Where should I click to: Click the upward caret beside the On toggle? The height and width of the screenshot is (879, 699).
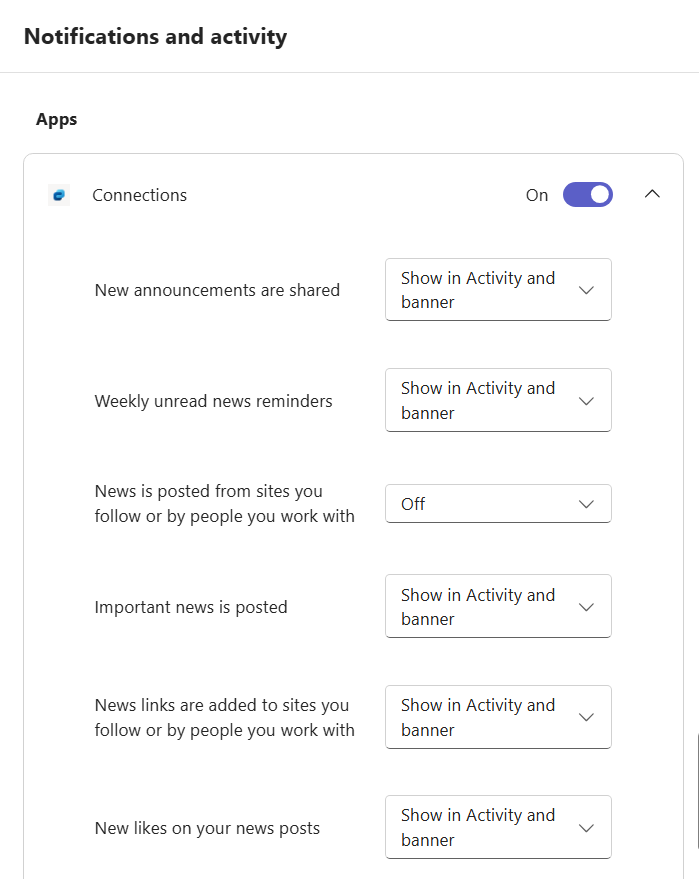coord(652,194)
